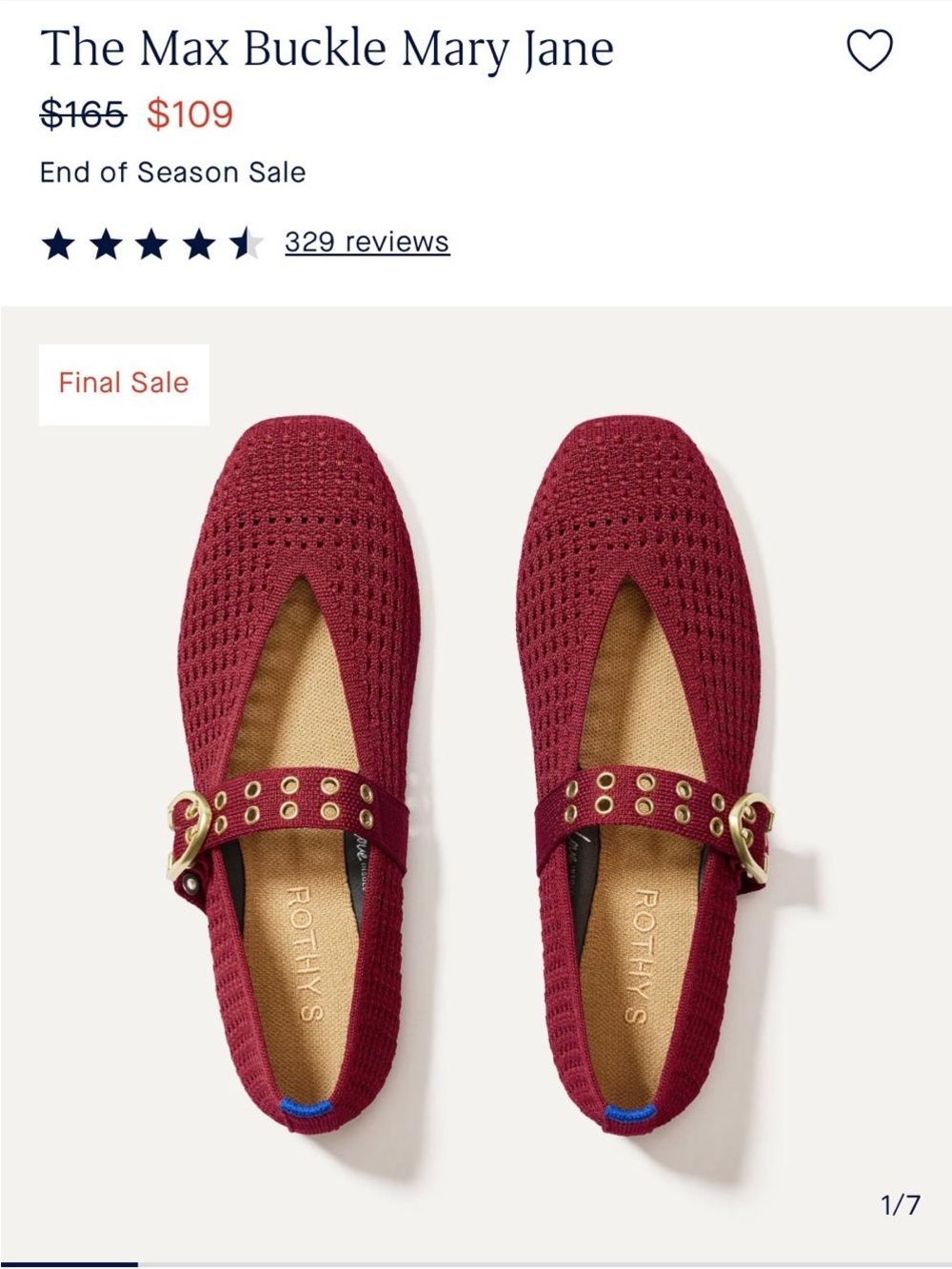Click the 1/7 image counter
Image resolution: width=952 pixels, height=1269 pixels.
click(x=901, y=1205)
